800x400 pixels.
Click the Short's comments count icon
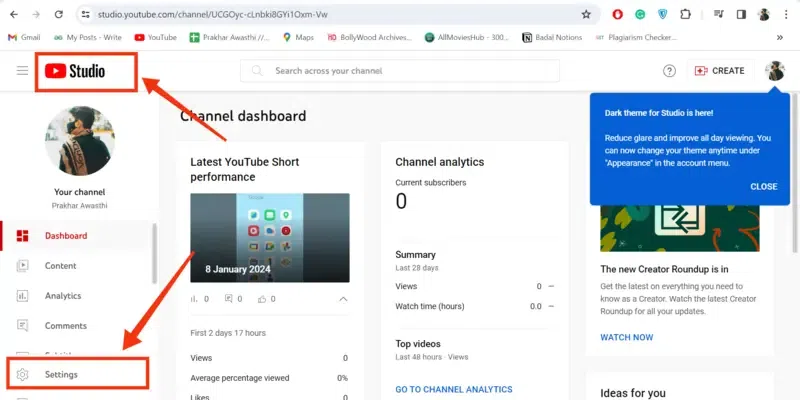[x=229, y=299]
